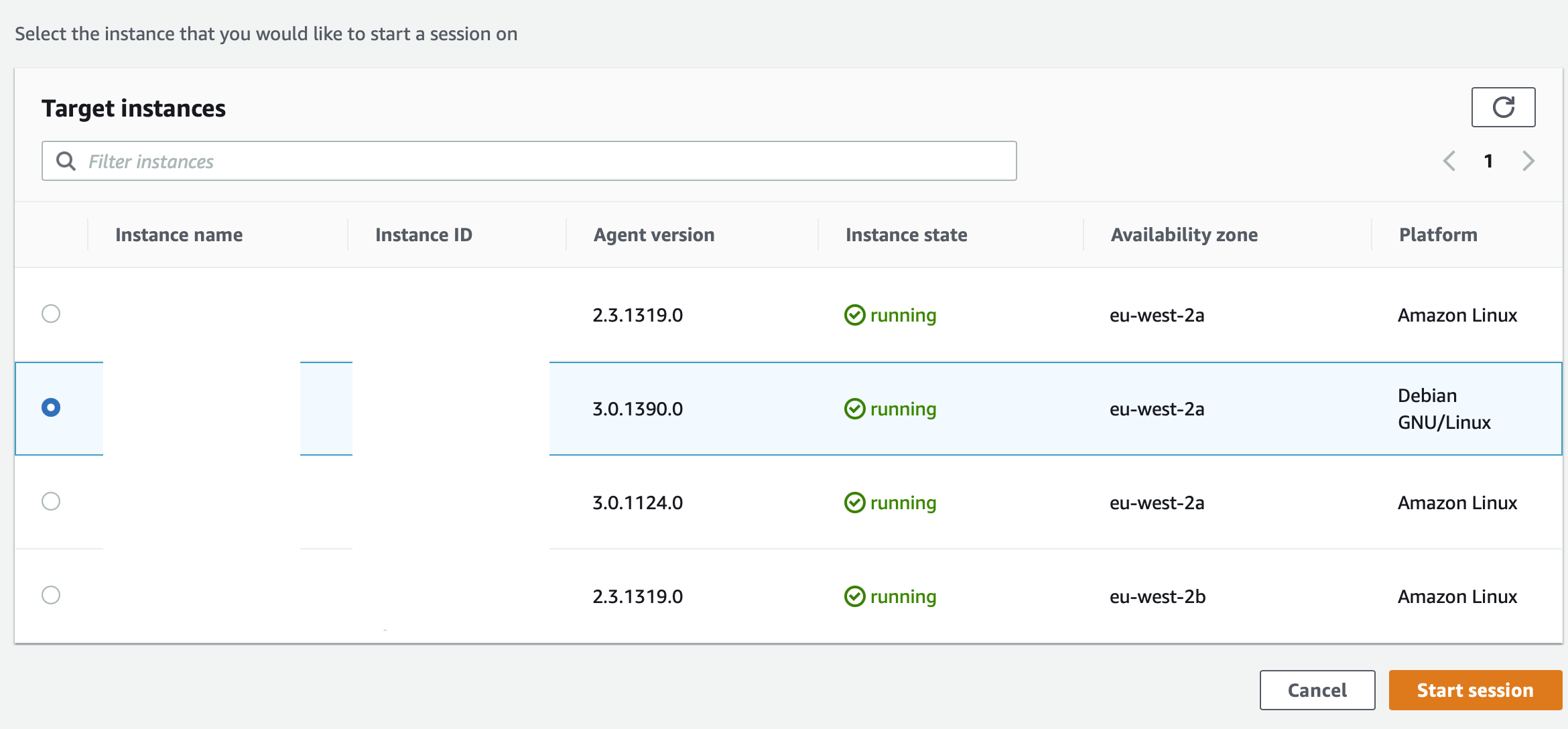Click page number 1 in pagination
The image size is (1568, 729).
point(1488,161)
